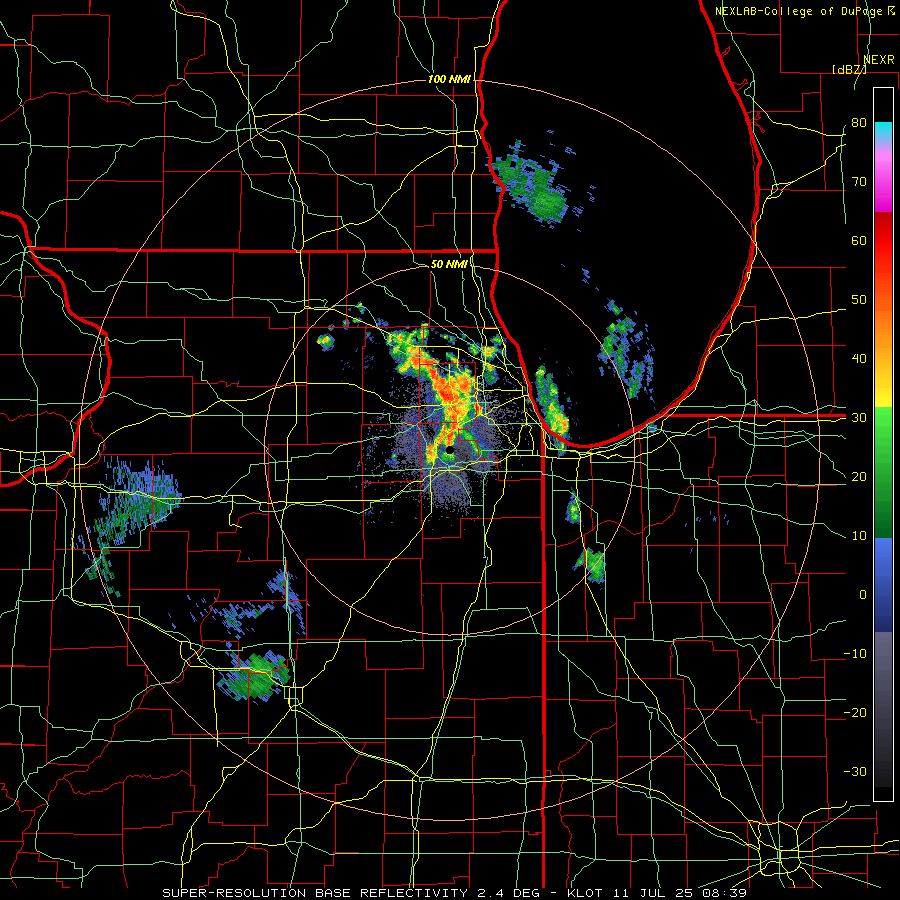Click the '50 NMI' range ring label

tap(449, 264)
